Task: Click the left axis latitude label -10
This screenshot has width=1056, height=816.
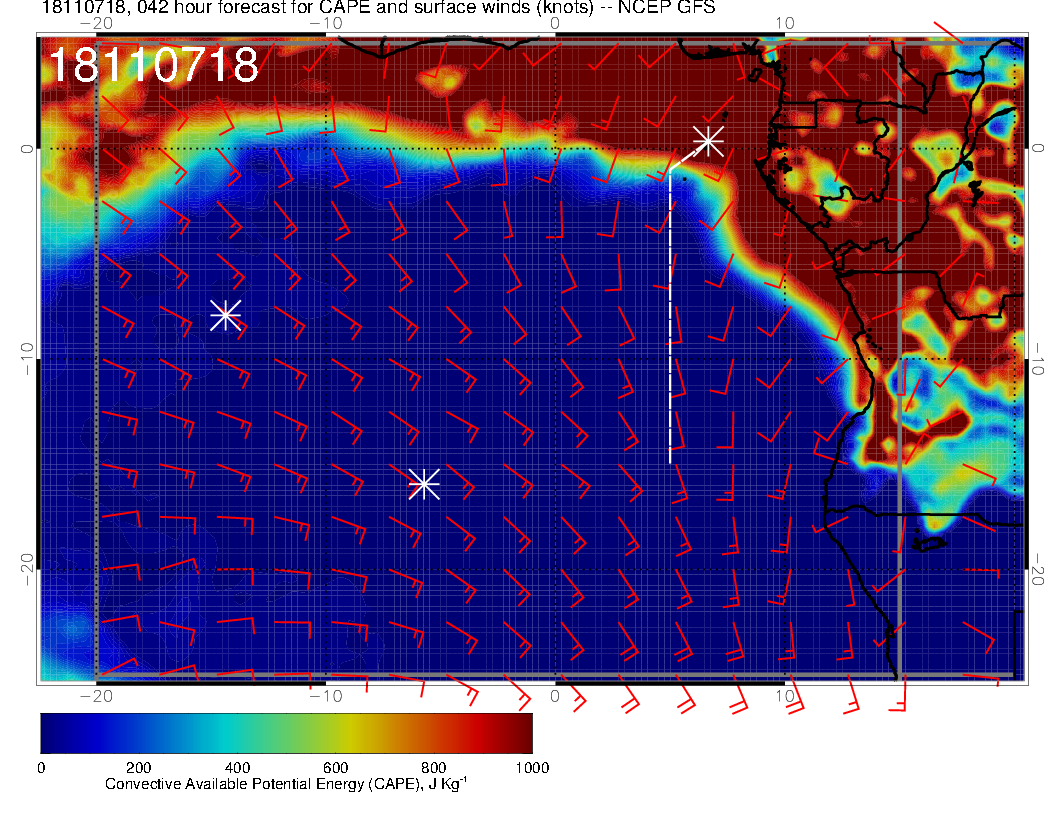Action: [26, 359]
